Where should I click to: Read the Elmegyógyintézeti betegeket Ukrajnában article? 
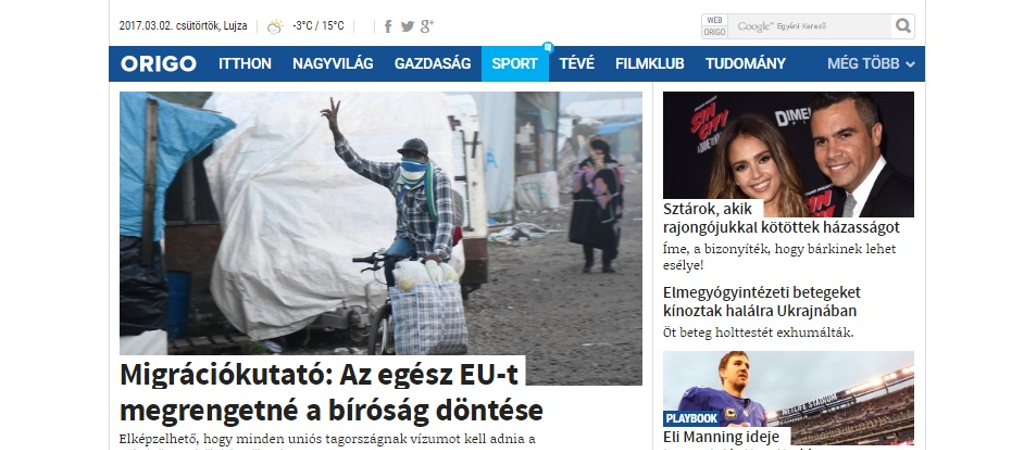point(761,301)
